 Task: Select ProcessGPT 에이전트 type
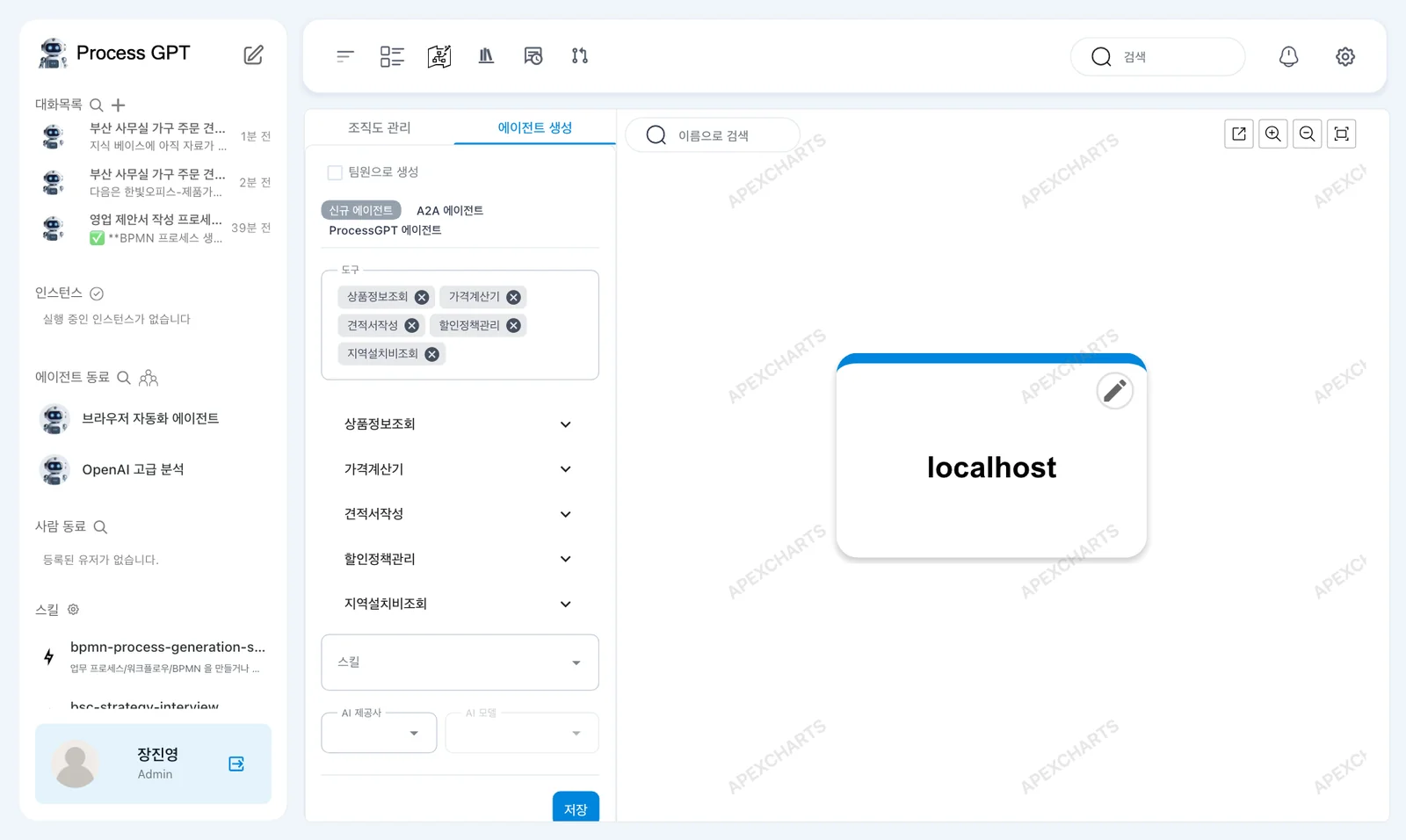tap(385, 230)
